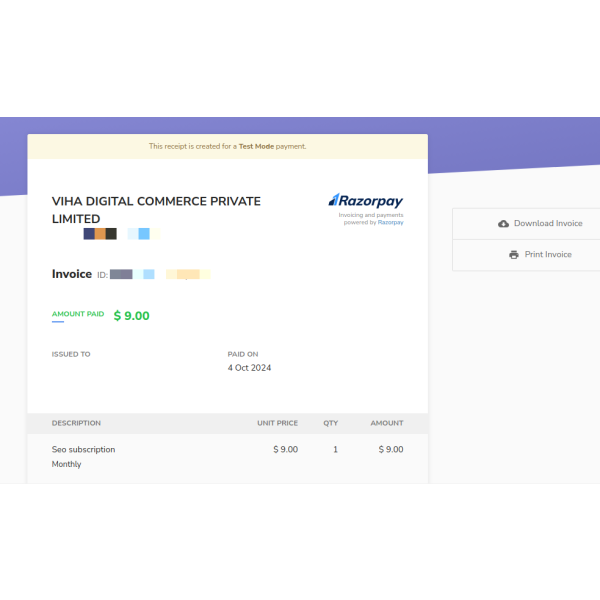The image size is (600, 600).
Task: Click the Razorpay logo
Action: (366, 201)
